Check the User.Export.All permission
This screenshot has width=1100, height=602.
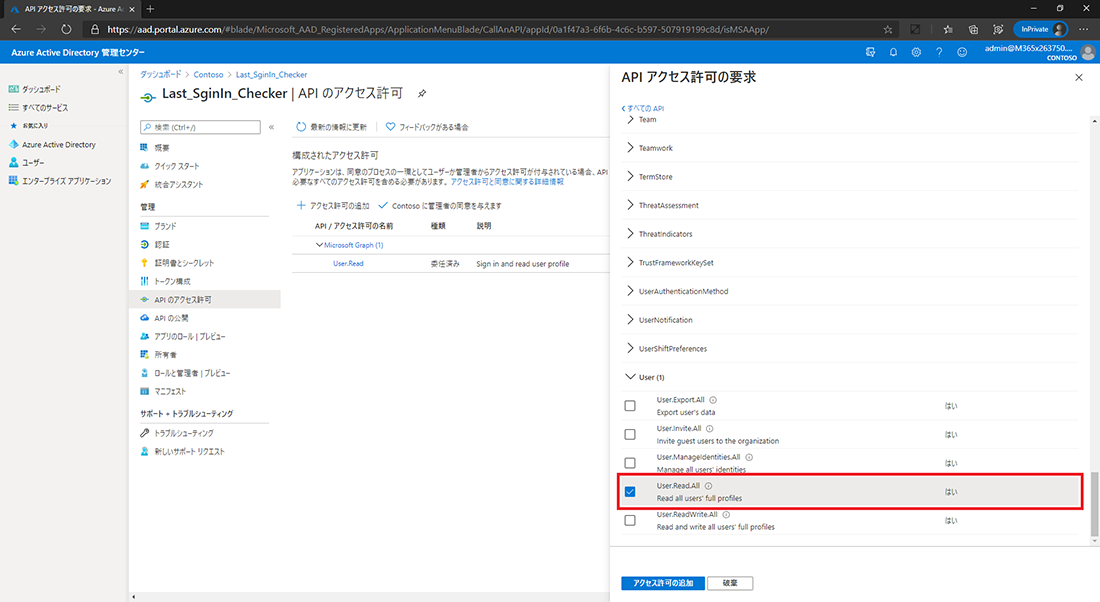click(x=630, y=406)
